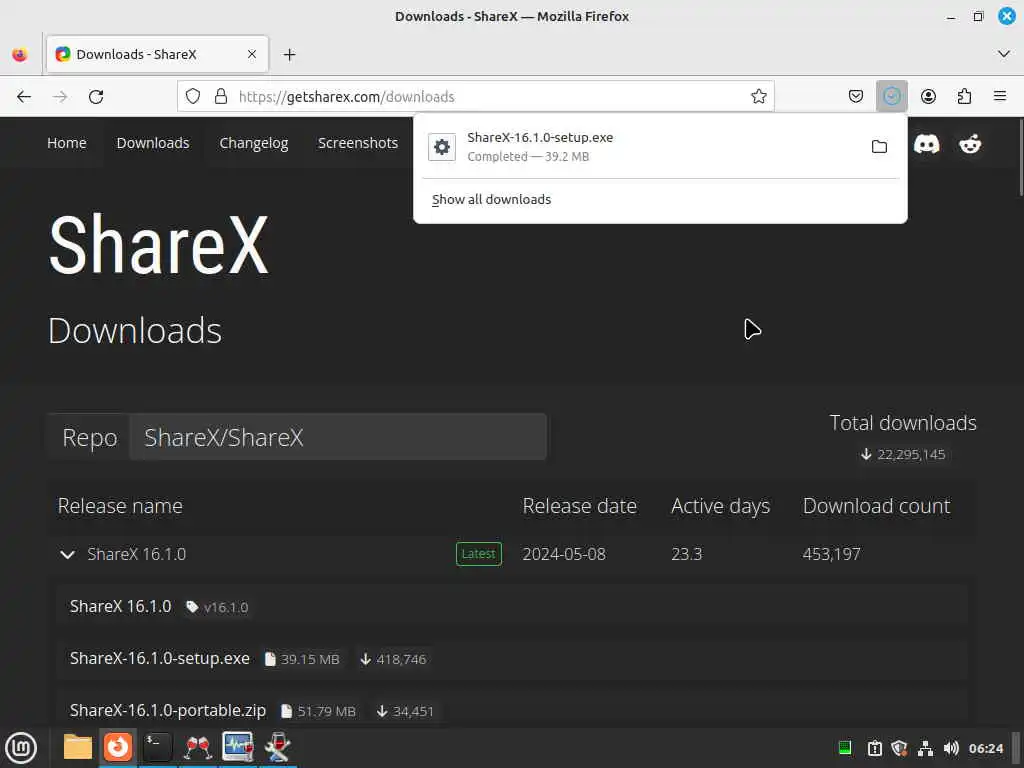Image resolution: width=1024 pixels, height=768 pixels.
Task: Click the page vertical scrollbar
Action: coord(1021,156)
